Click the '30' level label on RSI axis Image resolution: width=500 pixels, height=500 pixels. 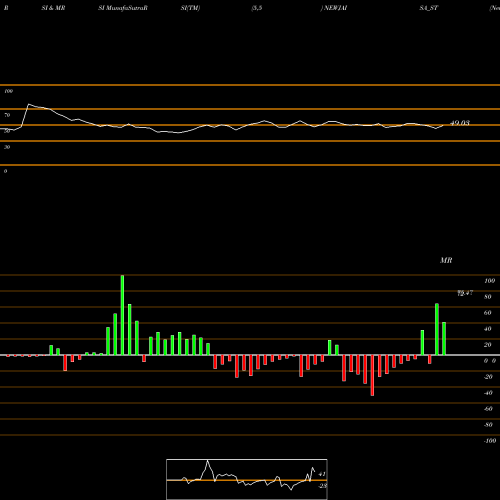[x=7, y=147]
